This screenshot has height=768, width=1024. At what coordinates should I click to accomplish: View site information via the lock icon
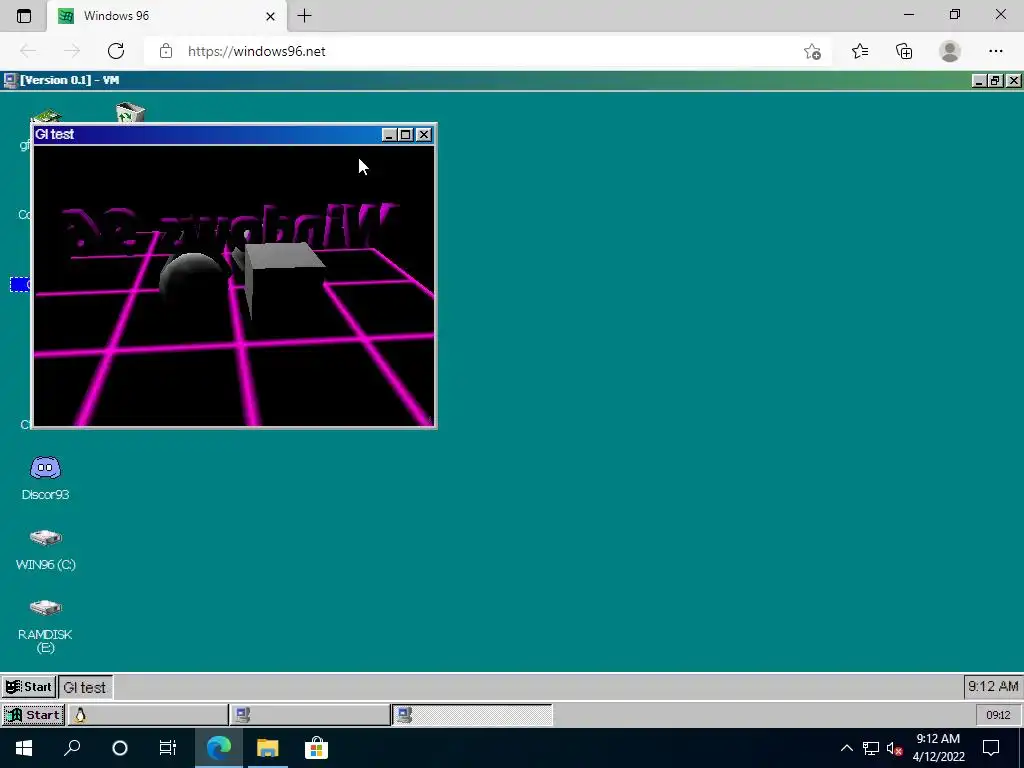(166, 51)
